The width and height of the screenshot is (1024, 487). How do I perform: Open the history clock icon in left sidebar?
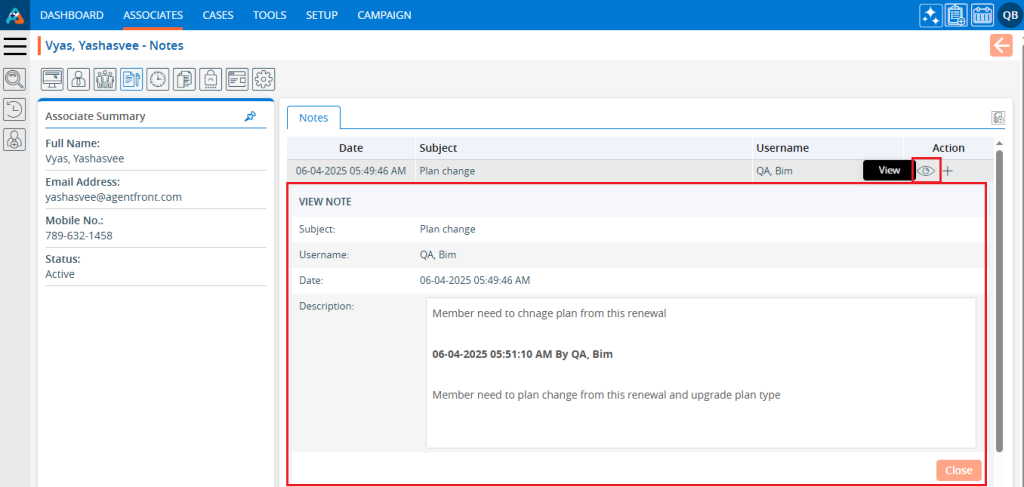(15, 110)
